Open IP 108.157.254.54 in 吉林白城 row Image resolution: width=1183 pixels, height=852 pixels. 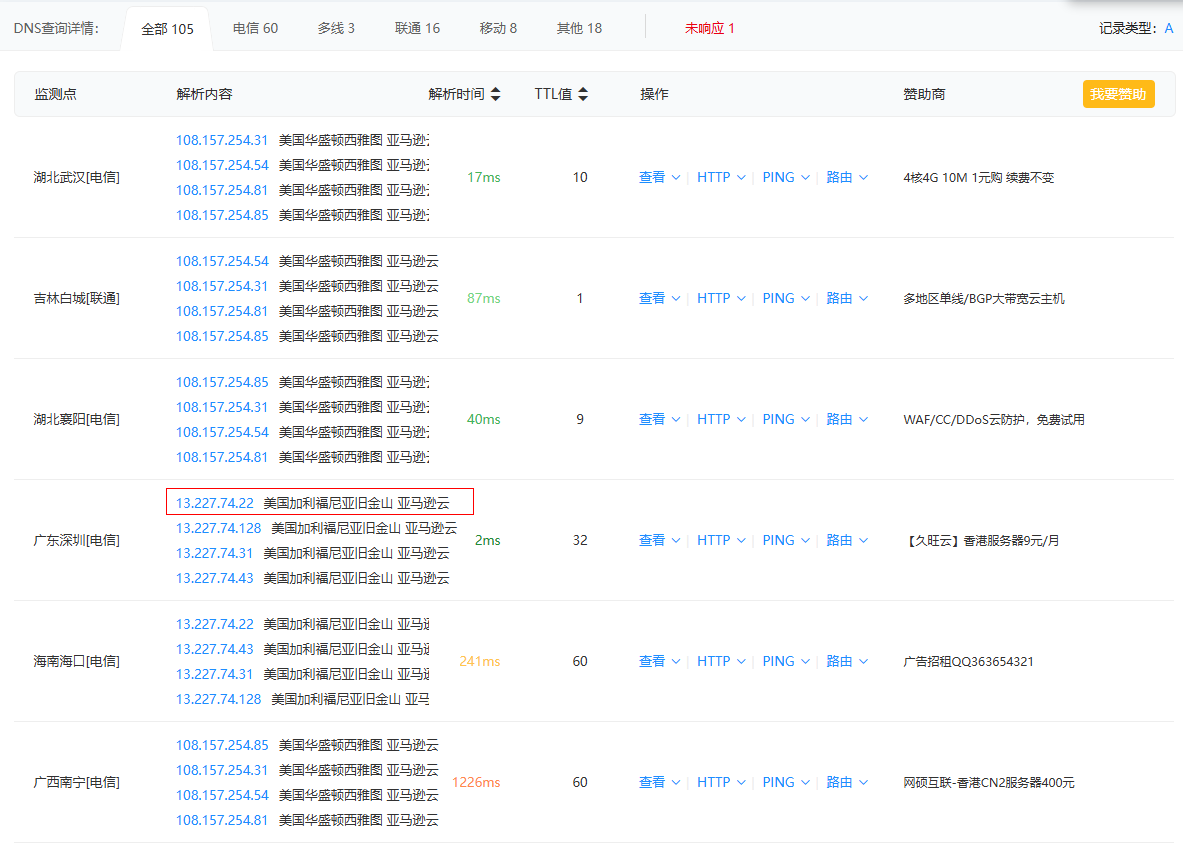pyautogui.click(x=222, y=261)
